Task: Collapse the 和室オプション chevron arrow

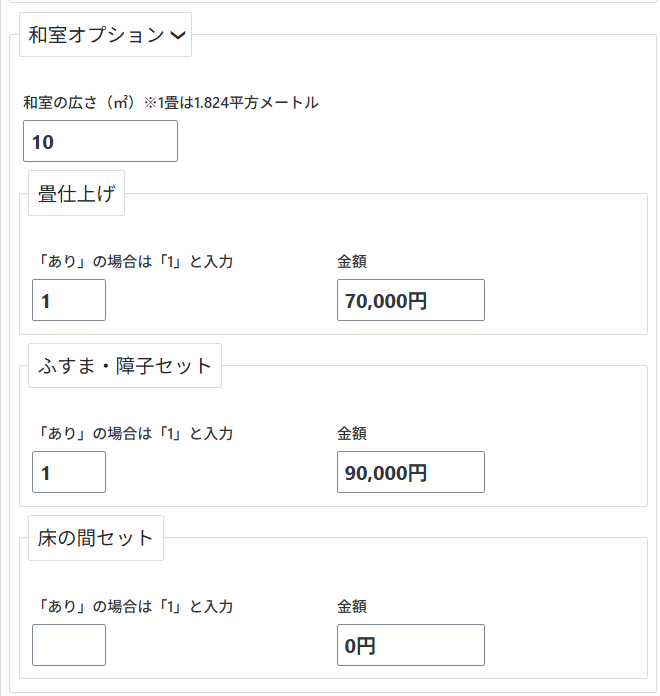Action: [x=177, y=35]
